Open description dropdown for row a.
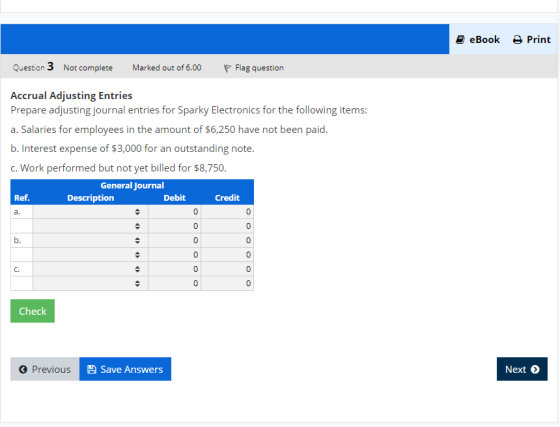The image size is (560, 427). tap(90, 212)
